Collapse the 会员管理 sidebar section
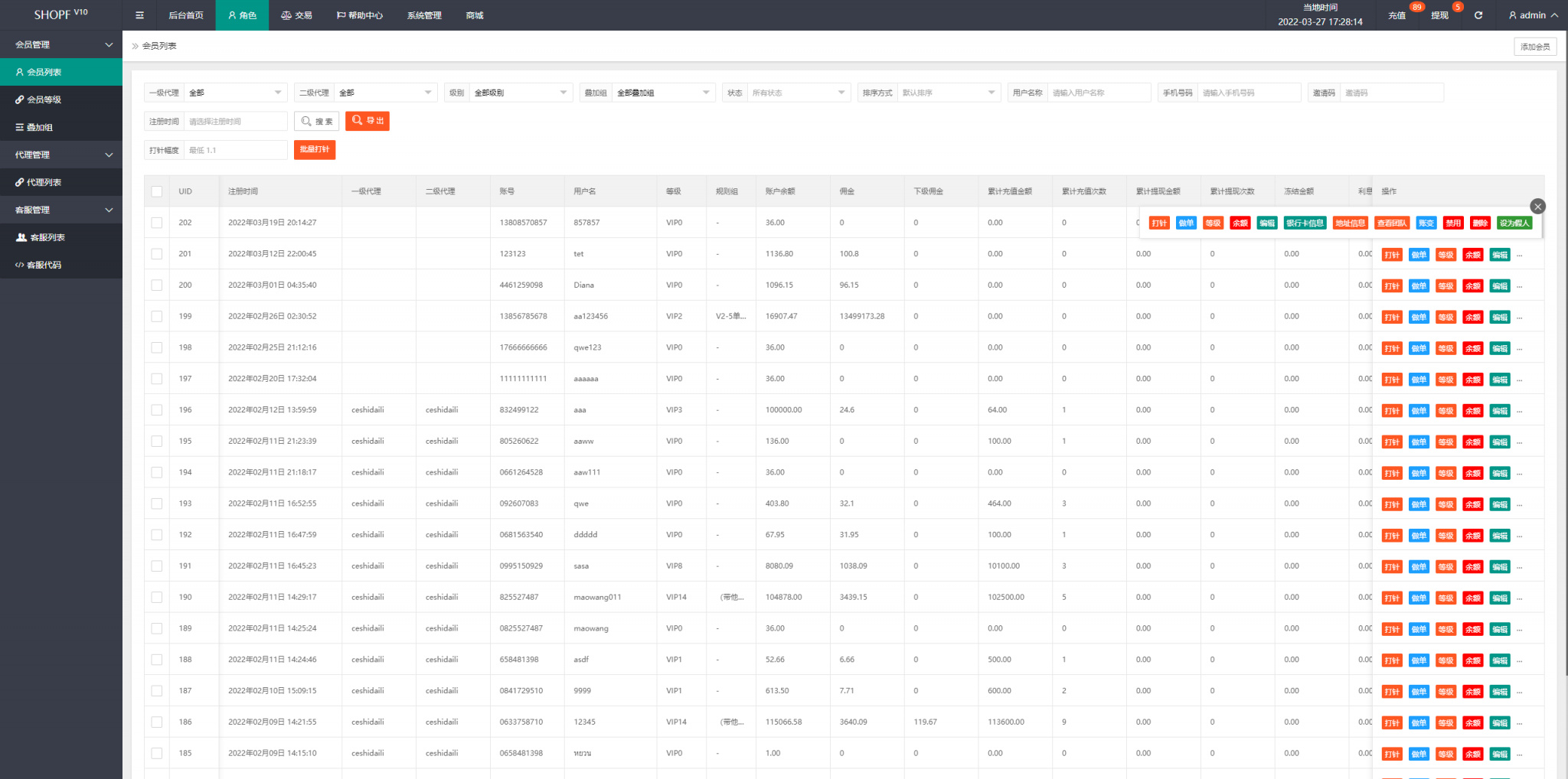1568x779 pixels. coord(61,44)
